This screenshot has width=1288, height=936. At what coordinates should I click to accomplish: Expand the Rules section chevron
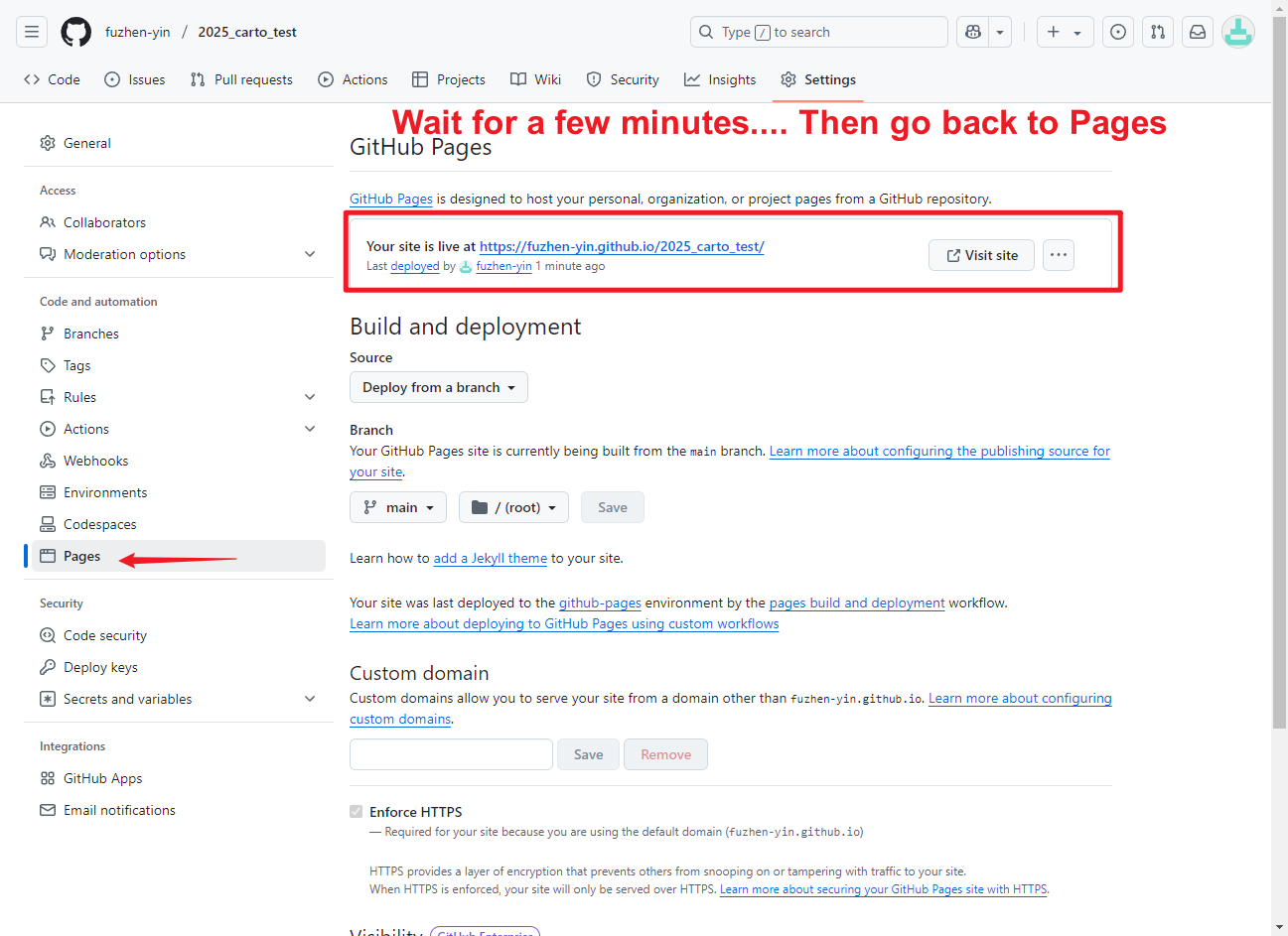310,397
